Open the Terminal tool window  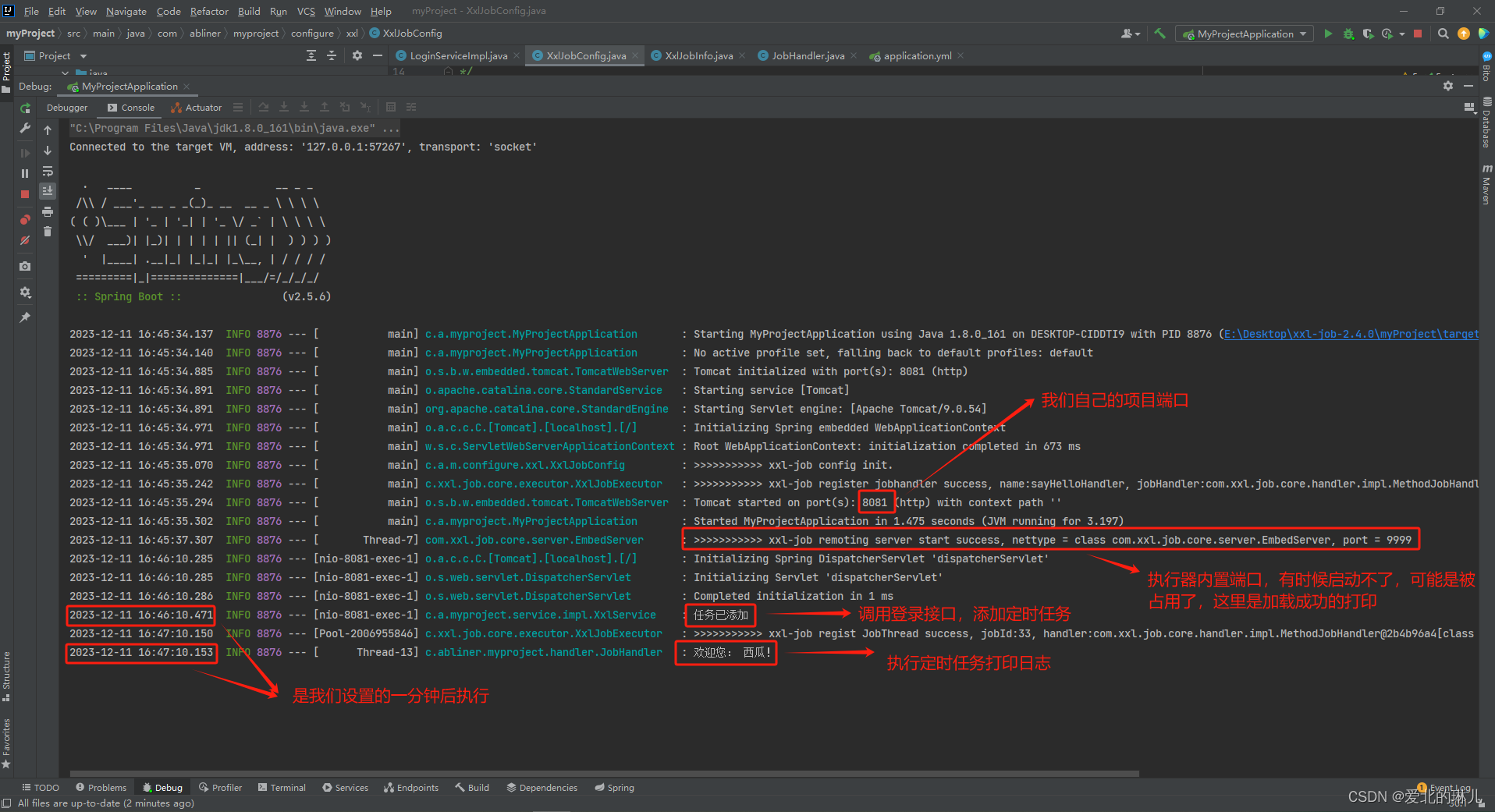282,788
